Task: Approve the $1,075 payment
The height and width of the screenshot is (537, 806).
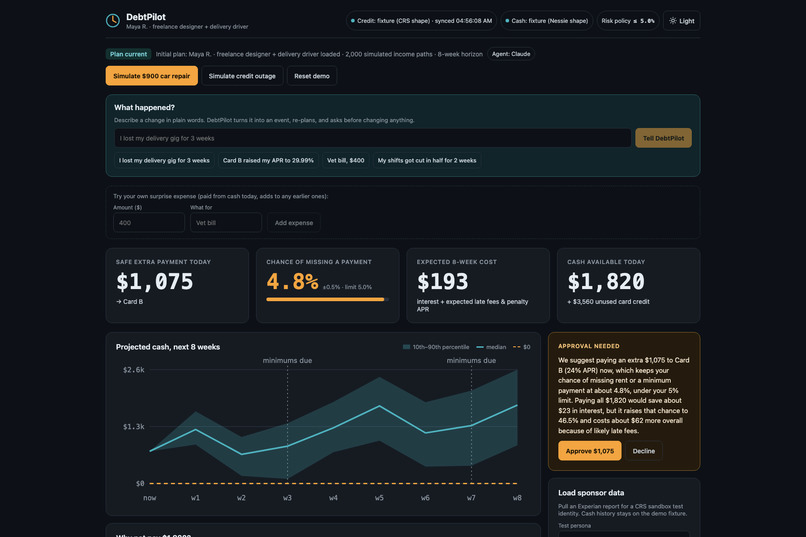Action: point(590,451)
